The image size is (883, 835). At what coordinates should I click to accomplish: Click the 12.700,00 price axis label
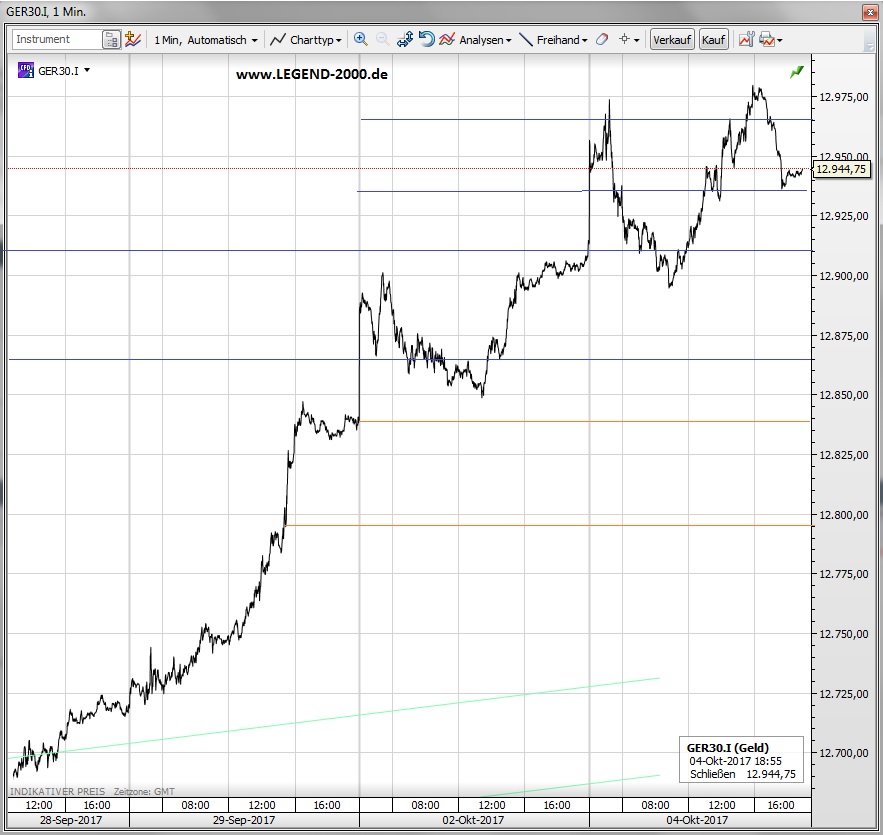pyautogui.click(x=844, y=753)
